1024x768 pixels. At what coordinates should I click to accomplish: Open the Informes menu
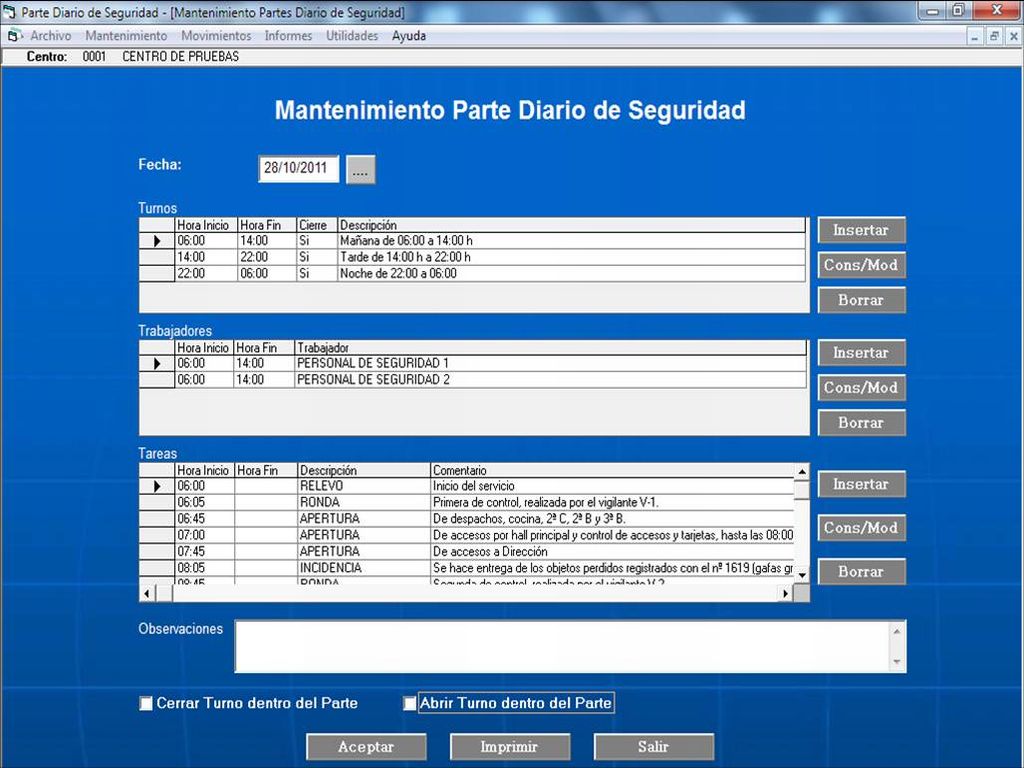288,36
